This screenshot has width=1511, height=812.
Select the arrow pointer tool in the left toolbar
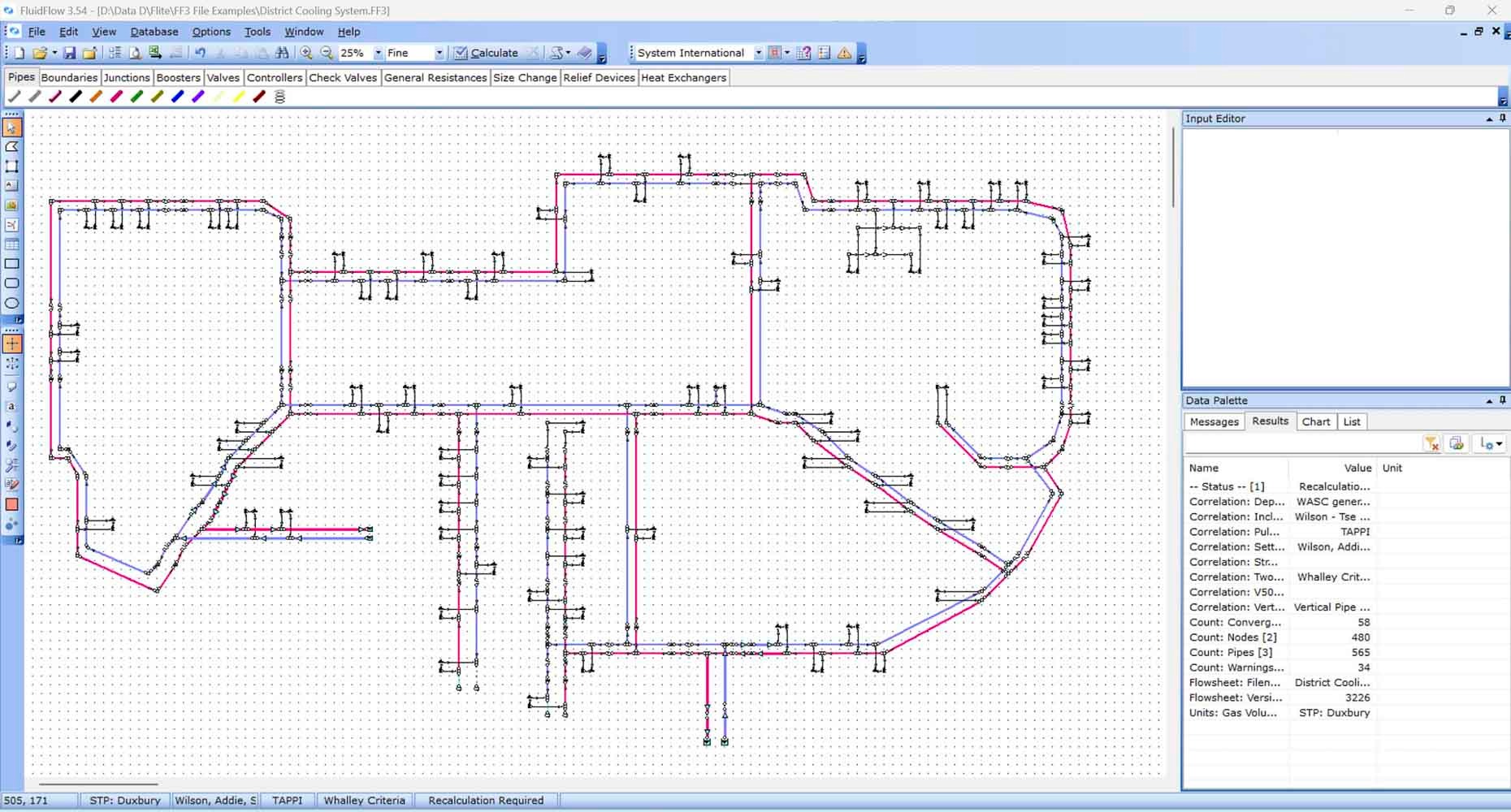[x=11, y=127]
